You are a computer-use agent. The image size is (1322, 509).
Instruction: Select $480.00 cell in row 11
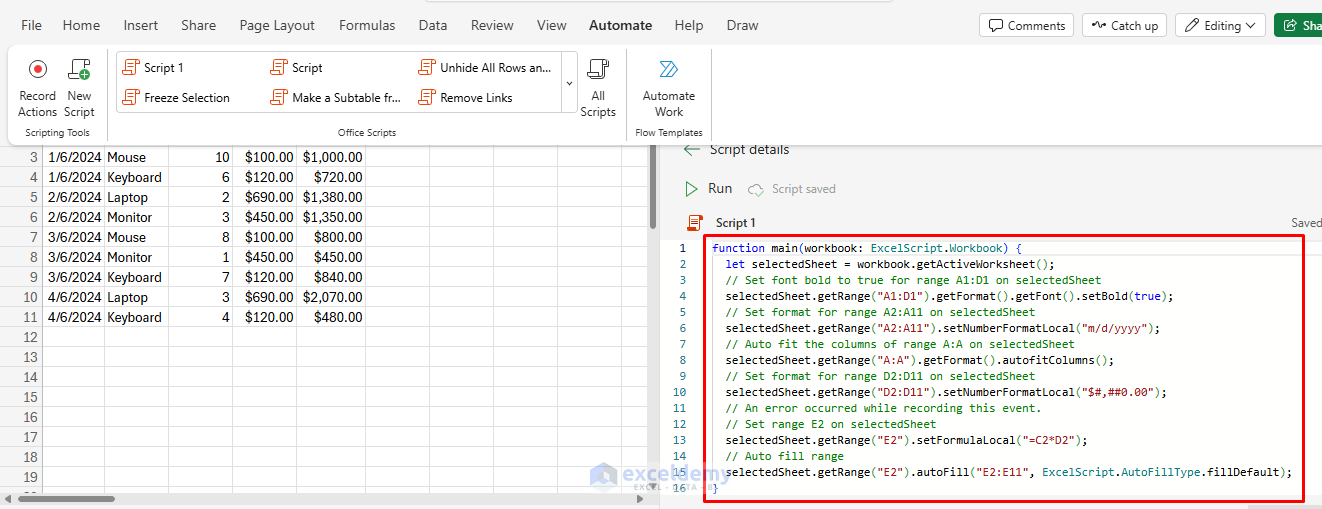pyautogui.click(x=332, y=317)
